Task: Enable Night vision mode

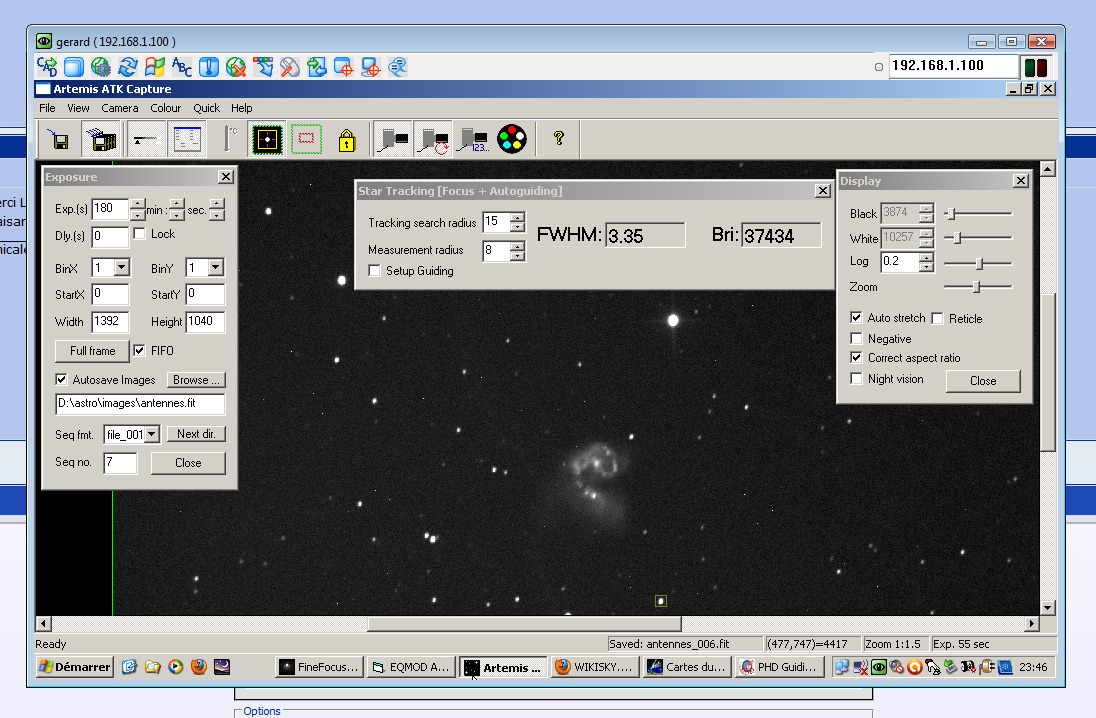Action: (x=856, y=378)
